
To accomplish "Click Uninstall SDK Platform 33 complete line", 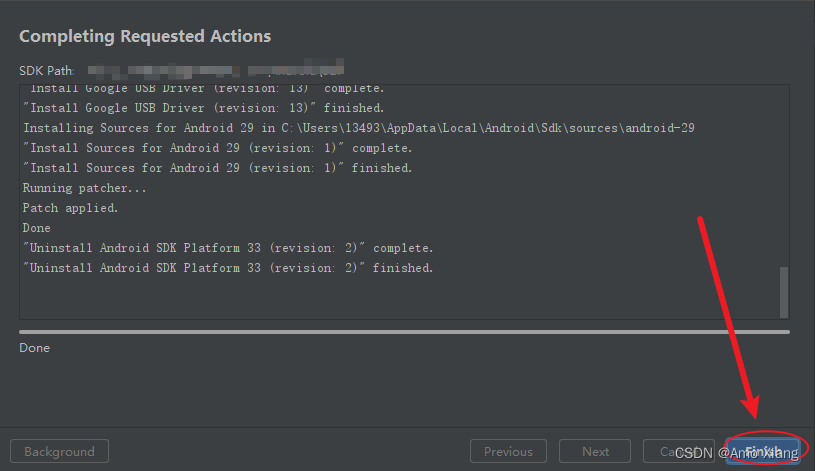I will [228, 248].
